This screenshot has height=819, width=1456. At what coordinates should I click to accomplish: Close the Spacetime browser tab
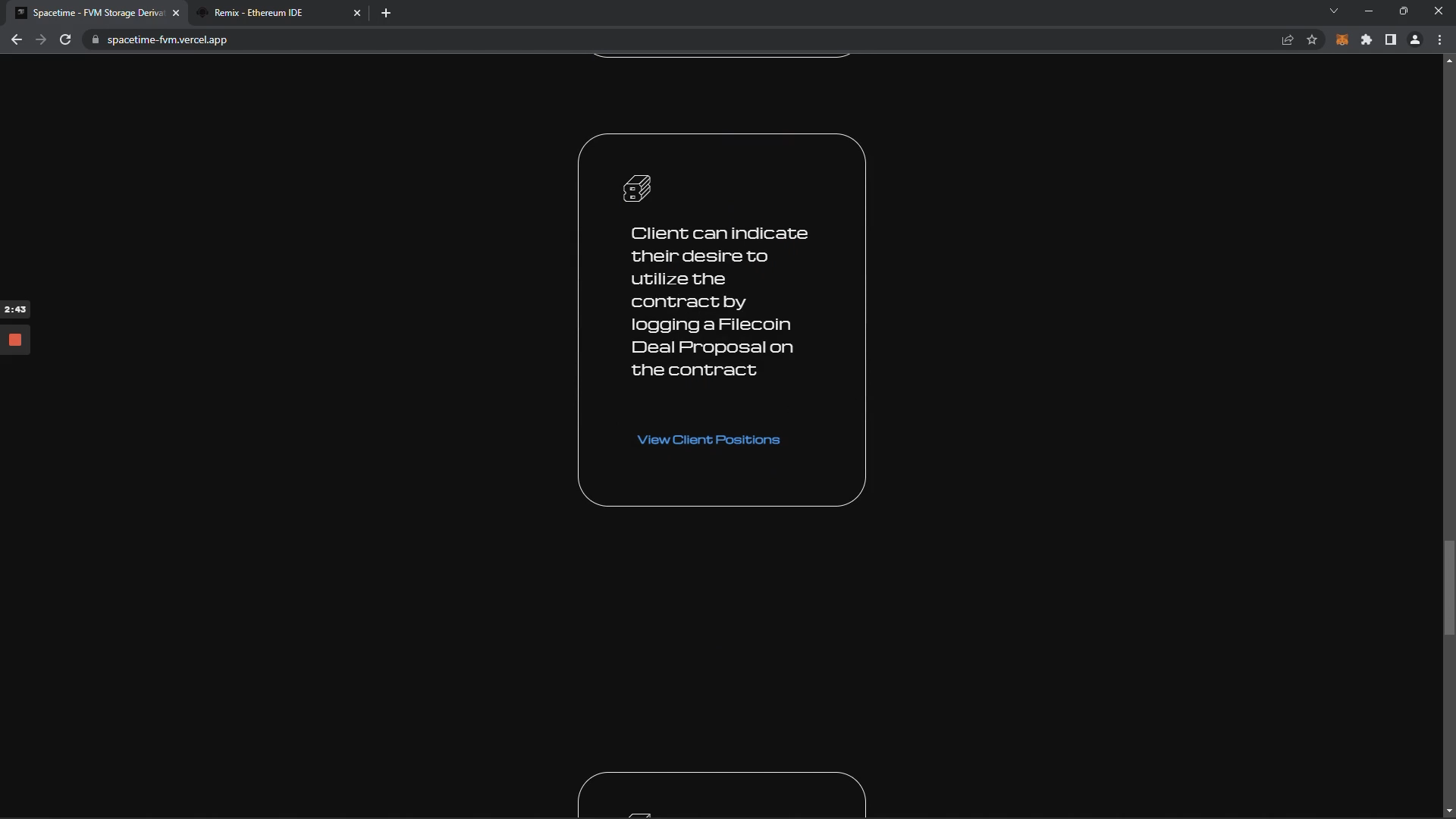point(176,13)
